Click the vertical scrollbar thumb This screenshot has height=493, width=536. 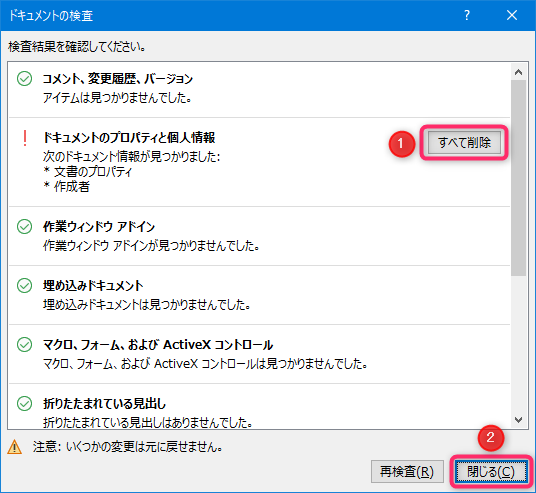519,178
